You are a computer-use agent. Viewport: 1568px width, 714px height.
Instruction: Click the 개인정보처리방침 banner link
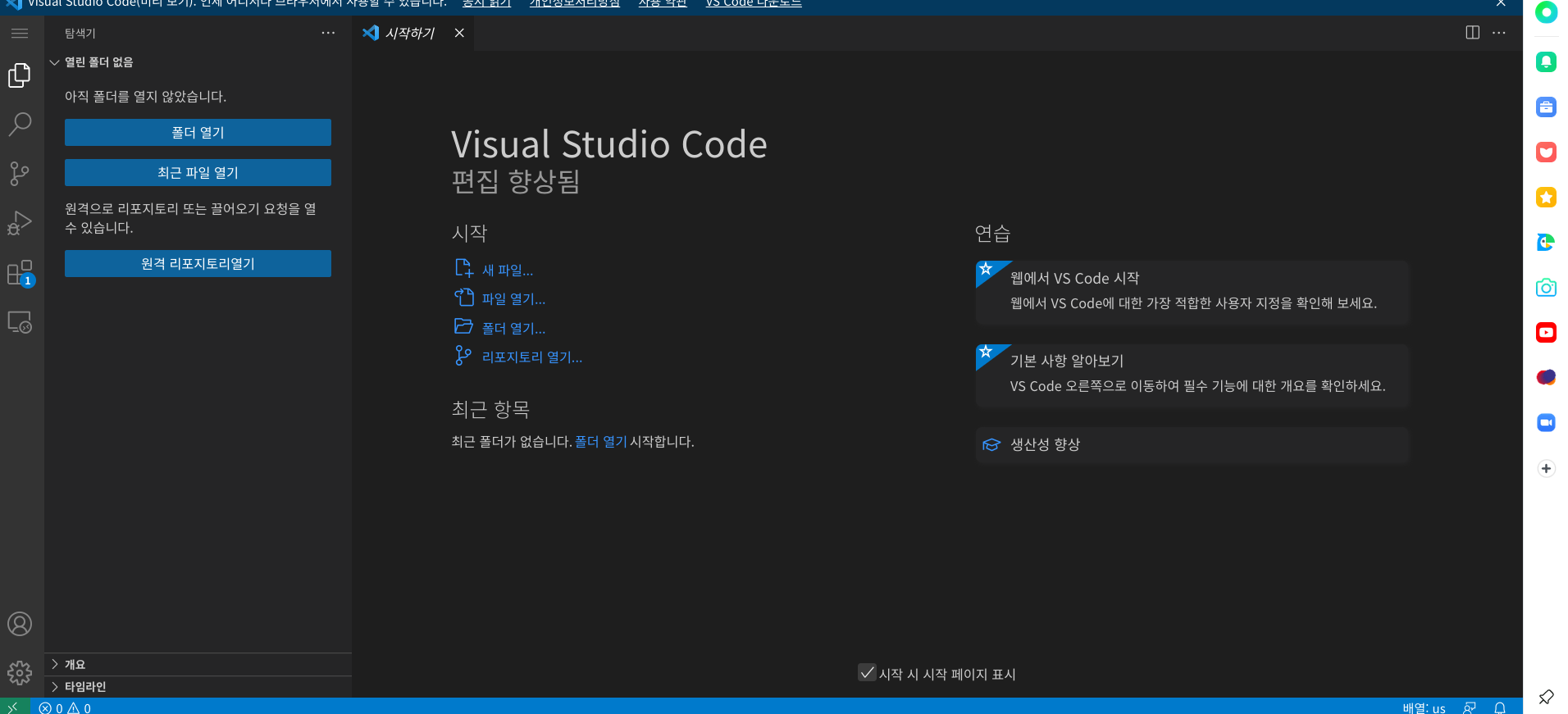tap(574, 3)
